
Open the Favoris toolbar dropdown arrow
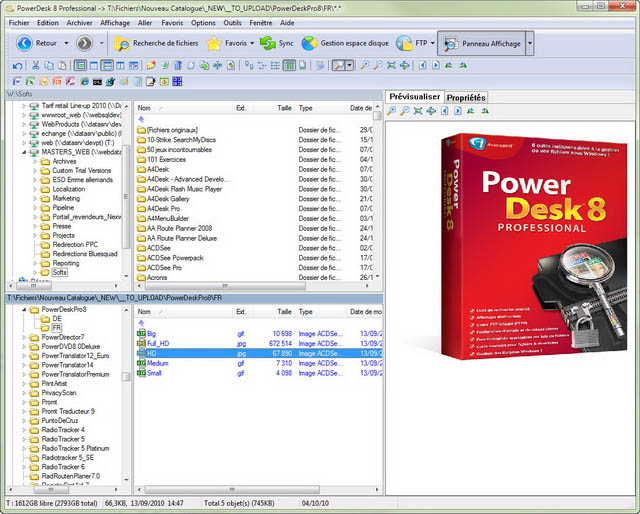[252, 43]
